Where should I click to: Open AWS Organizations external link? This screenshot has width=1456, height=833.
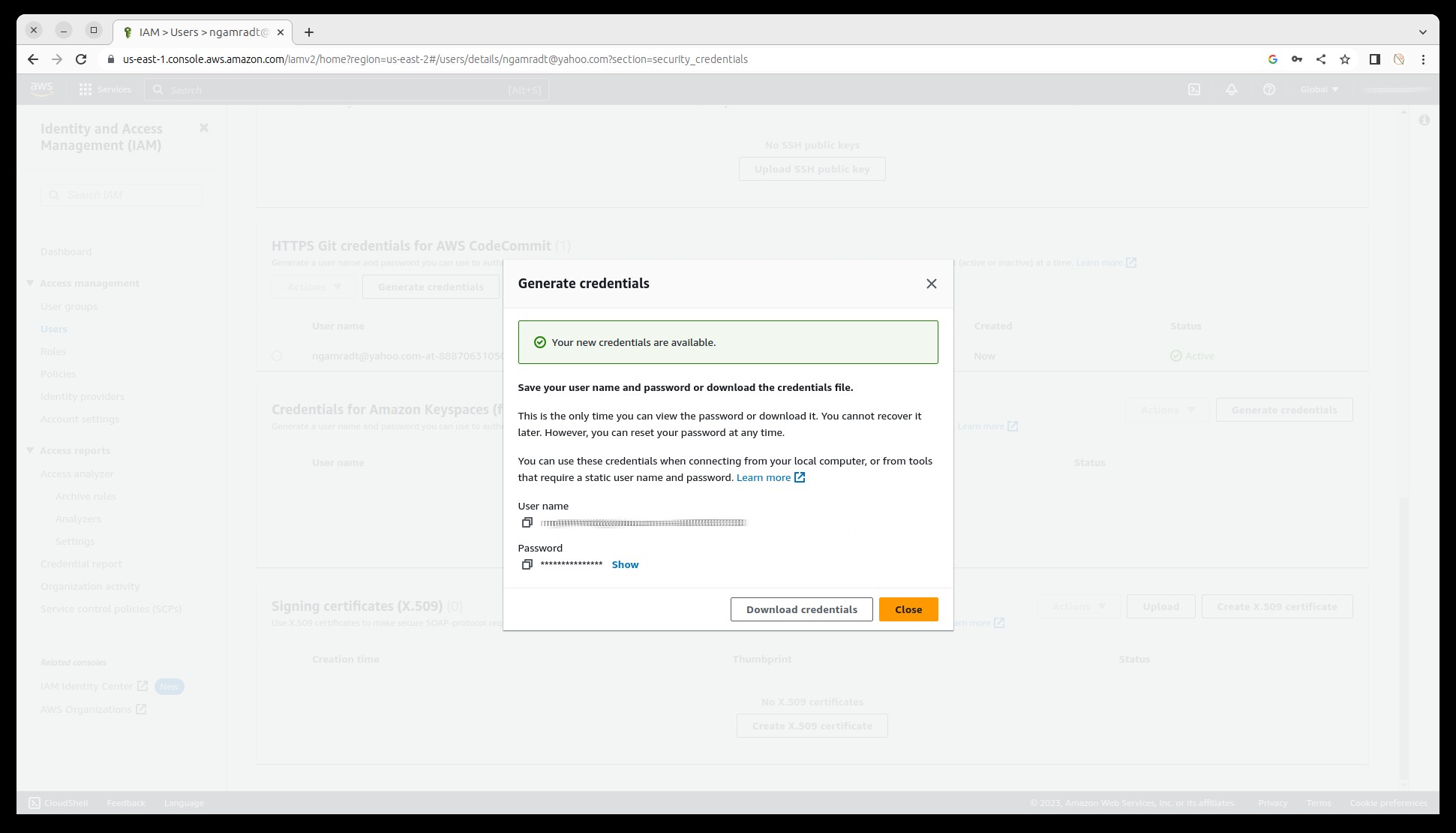click(x=94, y=709)
